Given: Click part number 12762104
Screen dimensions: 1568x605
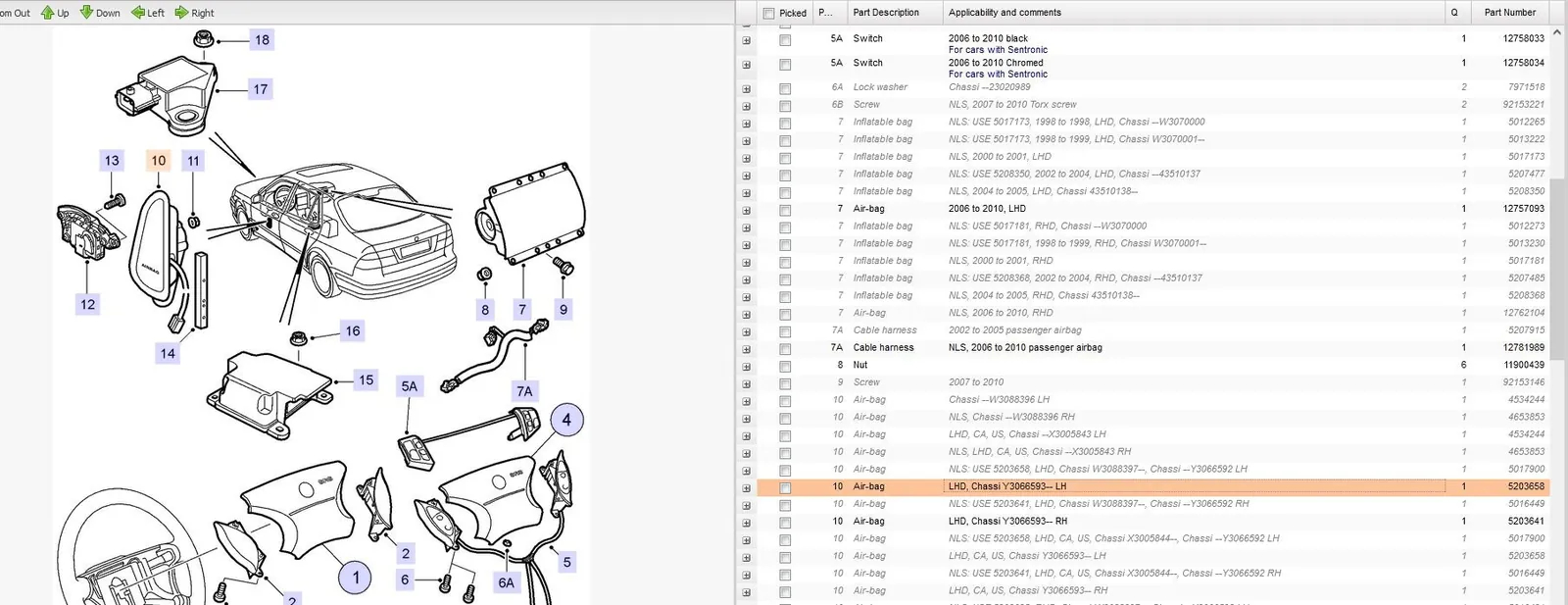Looking at the screenshot, I should [x=1523, y=313].
